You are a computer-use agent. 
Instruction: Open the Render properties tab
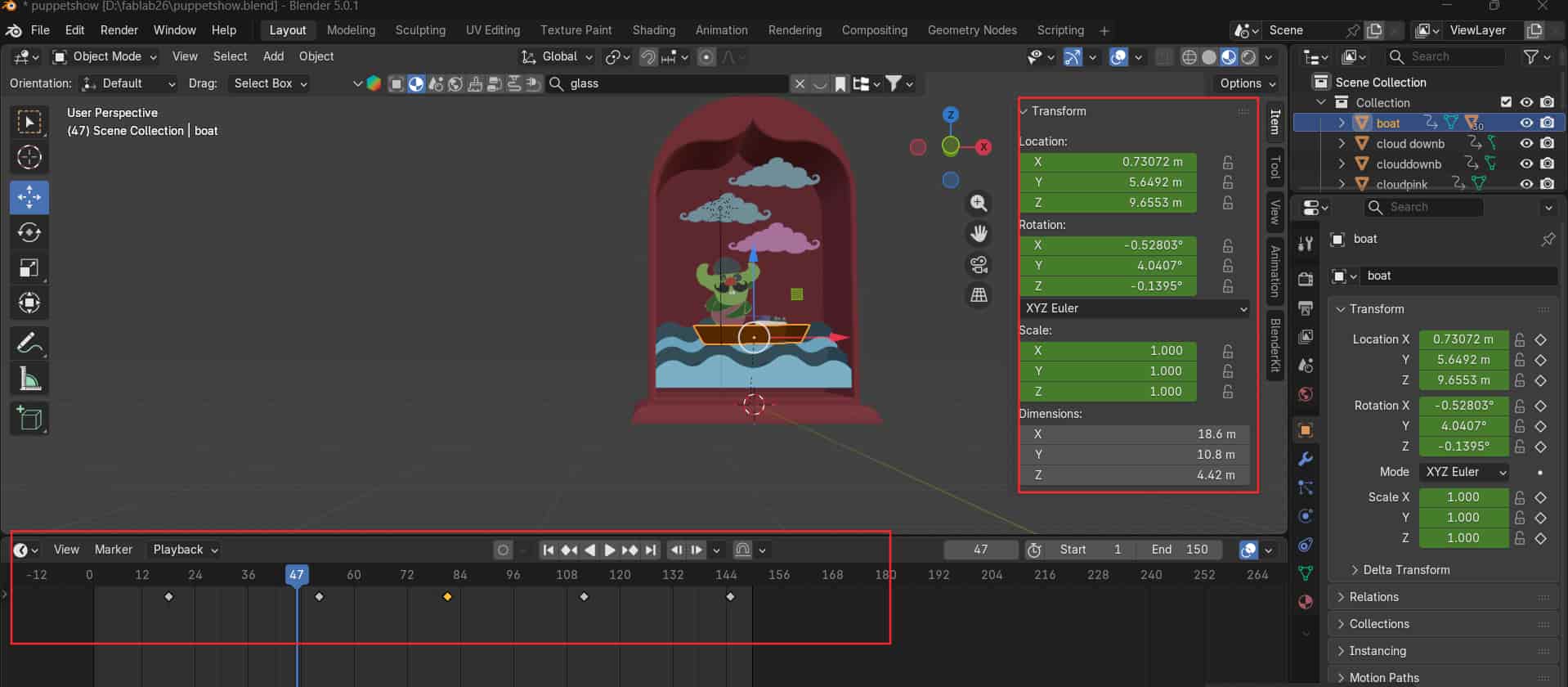pyautogui.click(x=1306, y=279)
